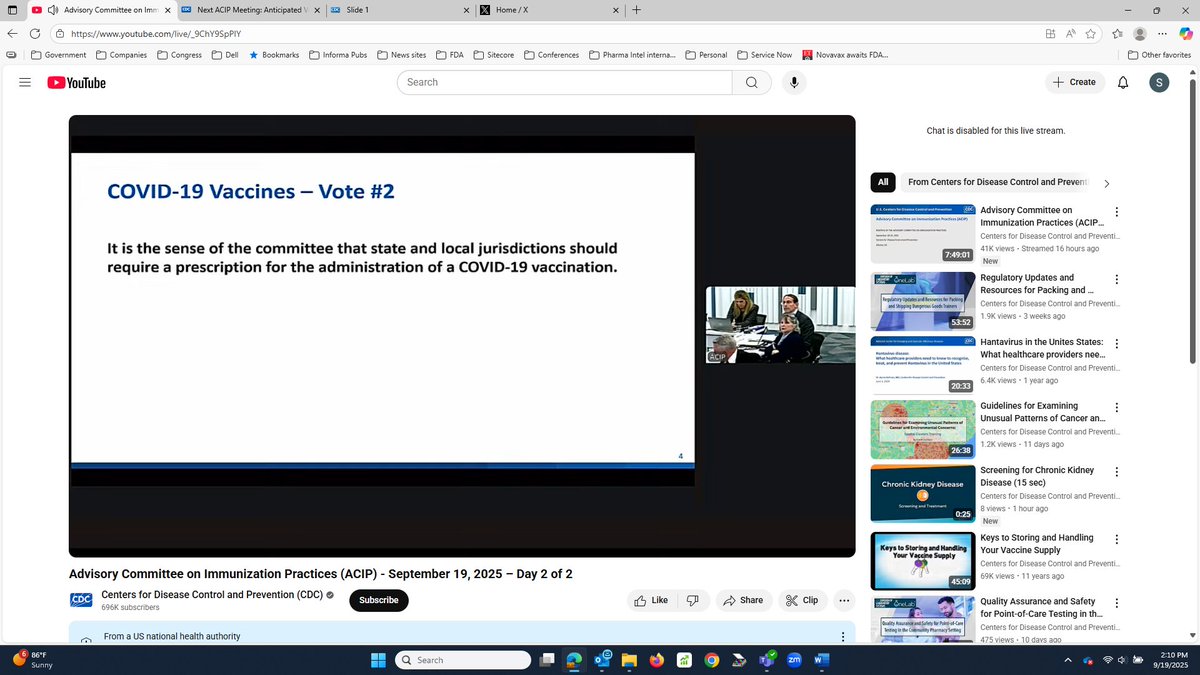
Task: Show hidden system tray icons
Action: pyautogui.click(x=1067, y=660)
